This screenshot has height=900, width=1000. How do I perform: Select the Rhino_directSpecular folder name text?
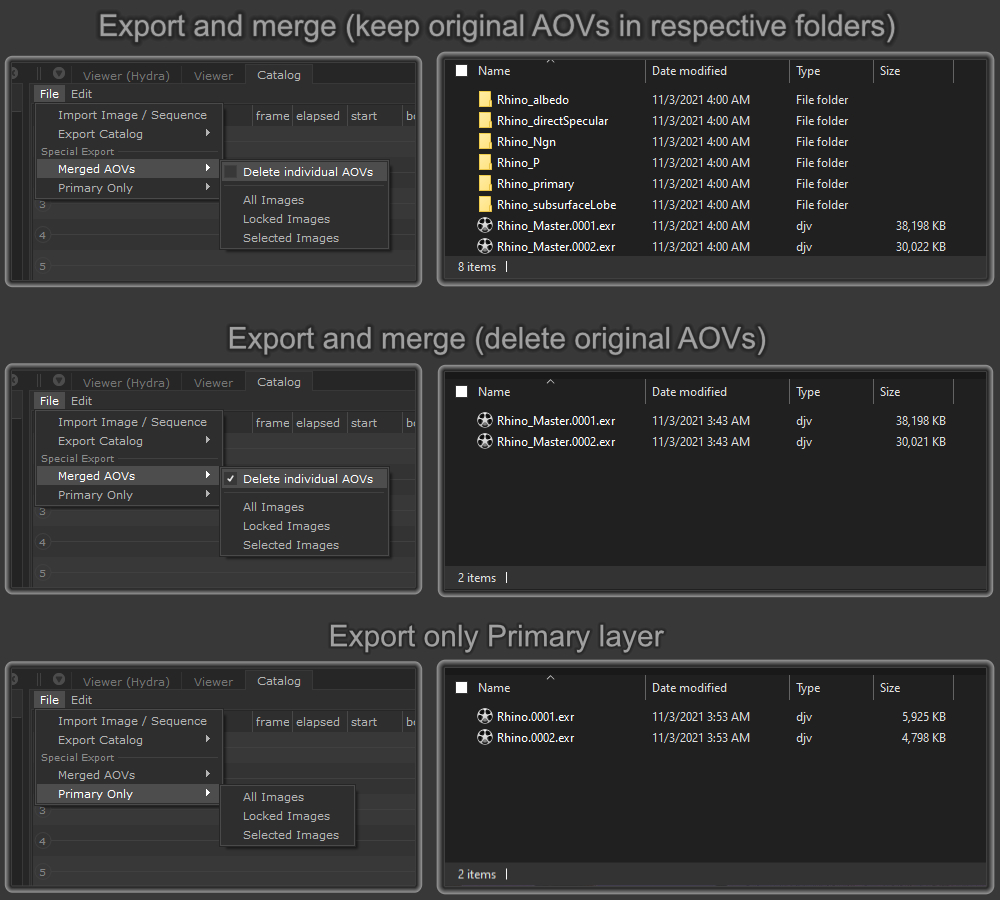point(552,121)
